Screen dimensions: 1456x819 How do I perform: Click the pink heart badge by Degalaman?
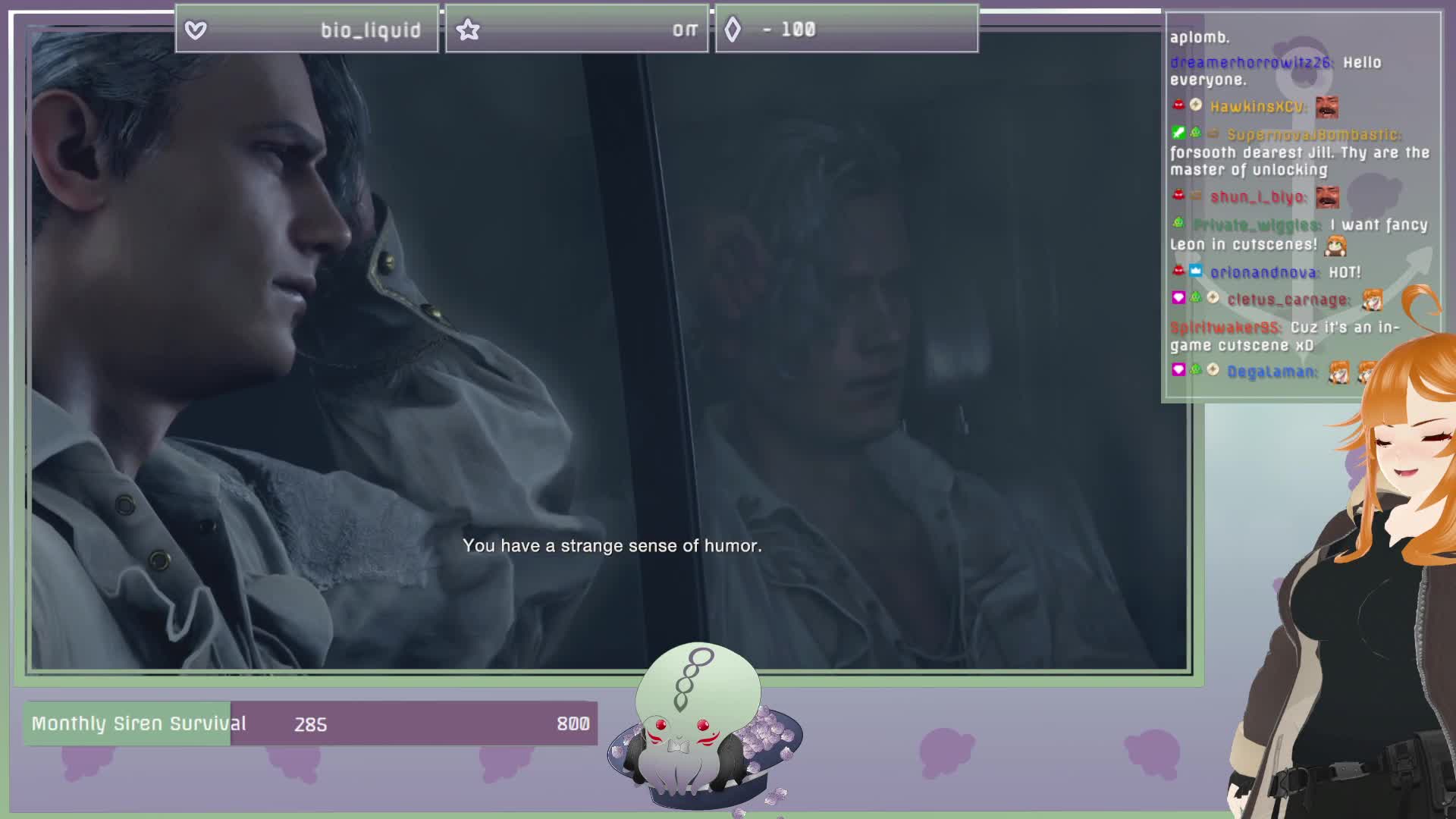click(1178, 370)
